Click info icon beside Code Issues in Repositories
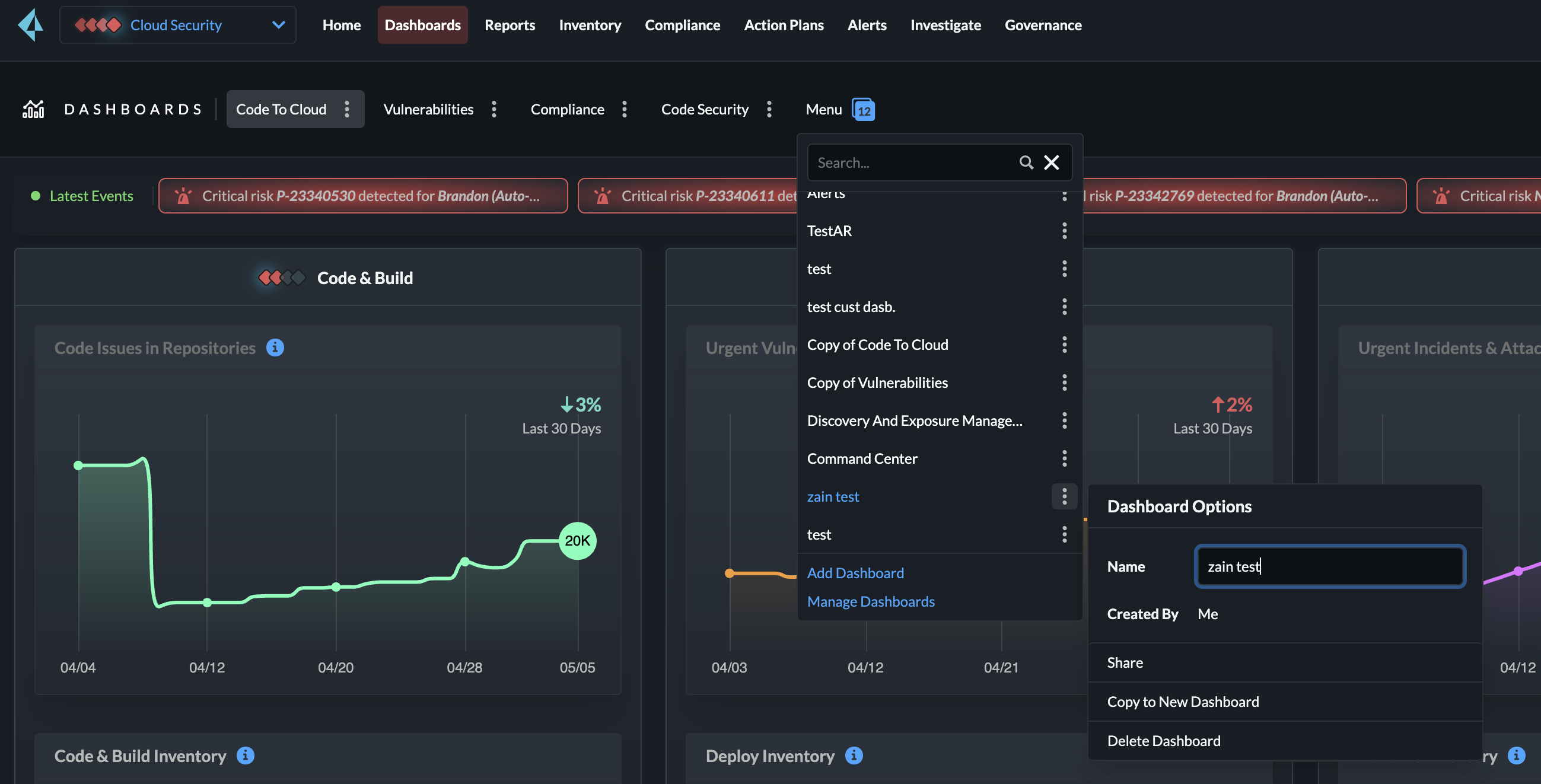 [x=275, y=348]
